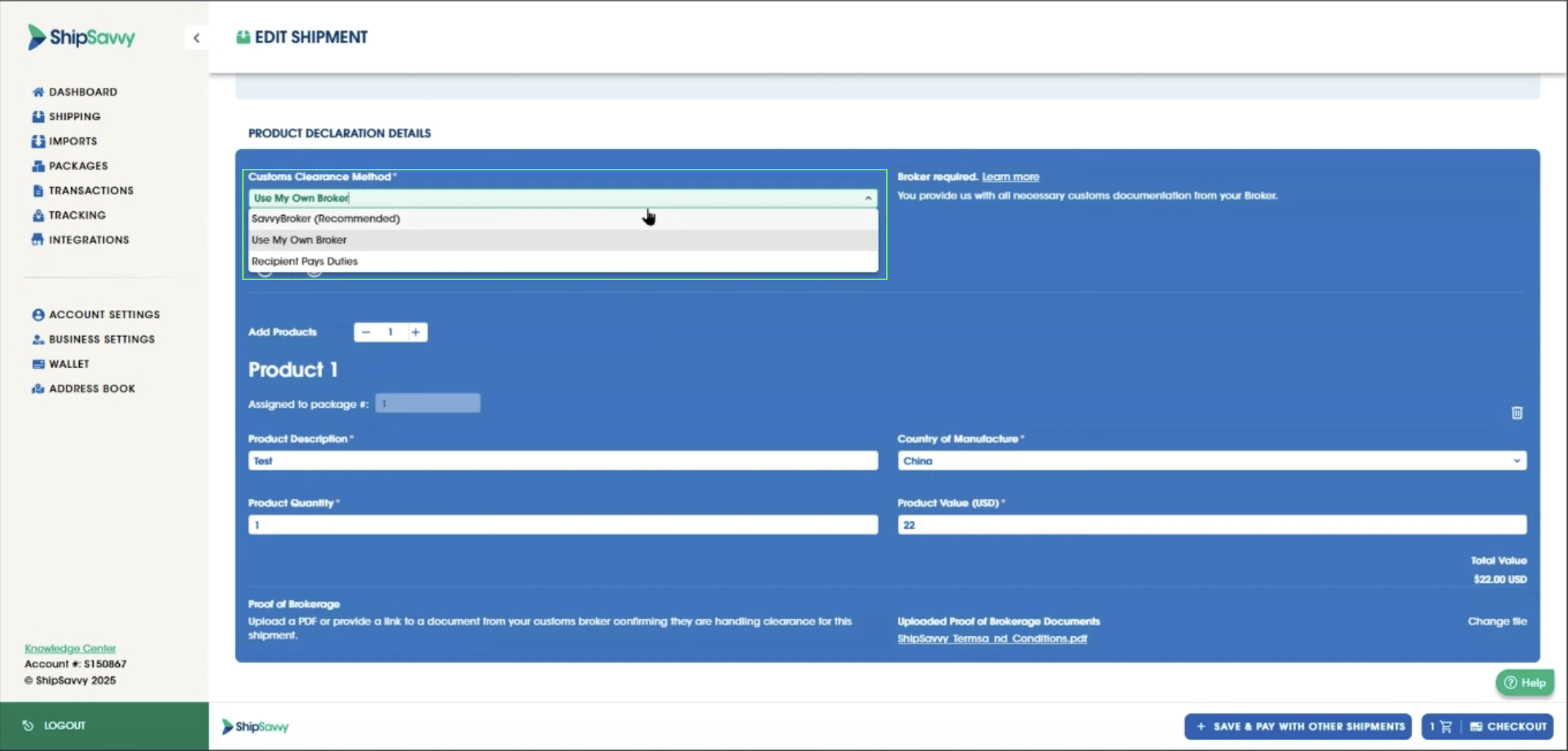
Task: Click the Business Settings icon
Action: tap(38, 339)
